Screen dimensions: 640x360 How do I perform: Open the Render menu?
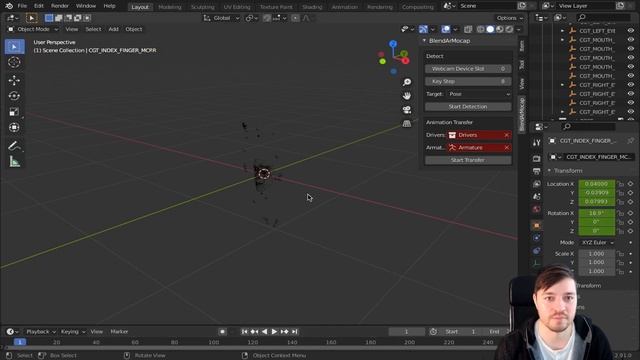(x=60, y=6)
